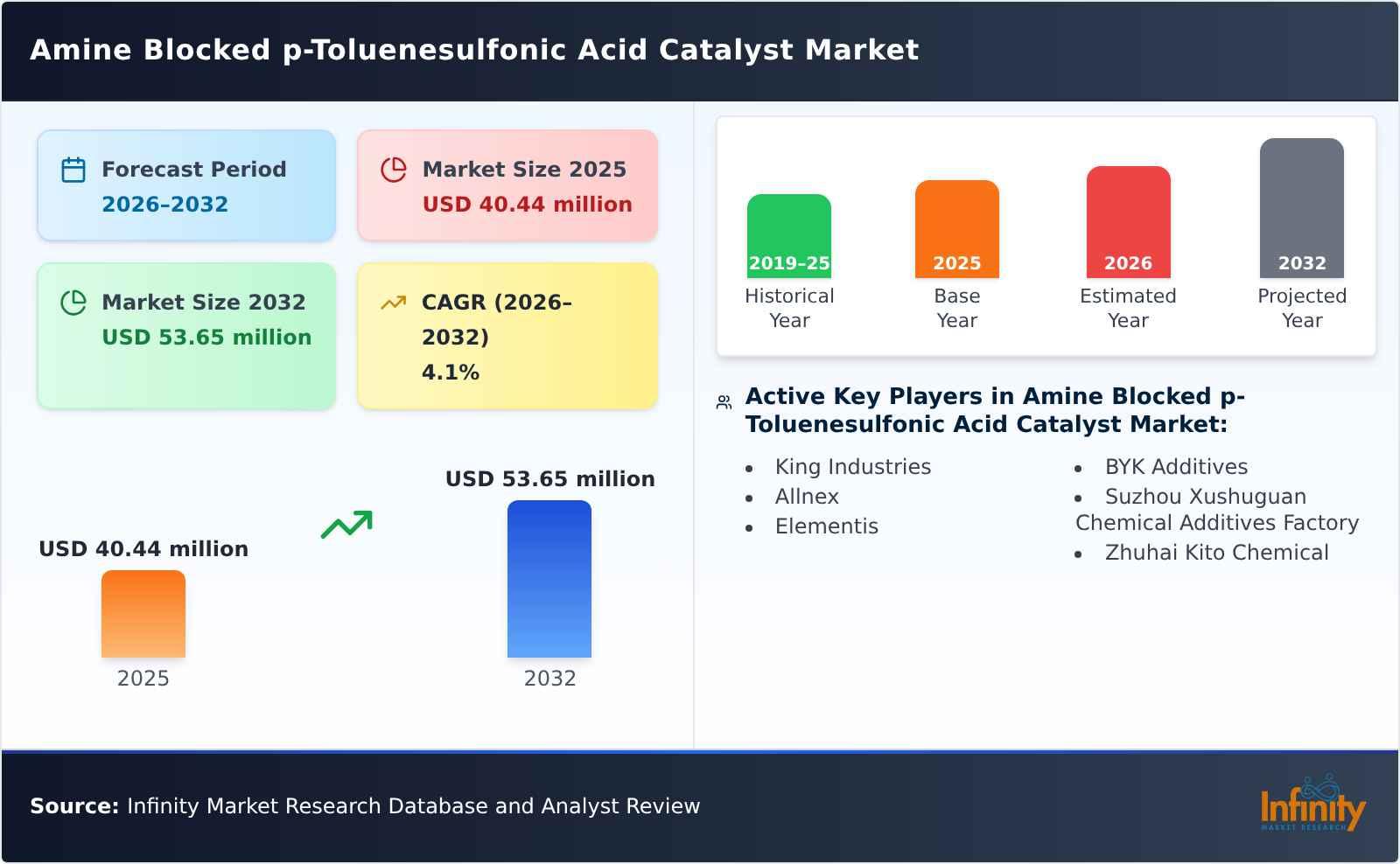Expand the CAGR (2026–2032) card
Screen dimensions: 1400x864
[x=506, y=335]
